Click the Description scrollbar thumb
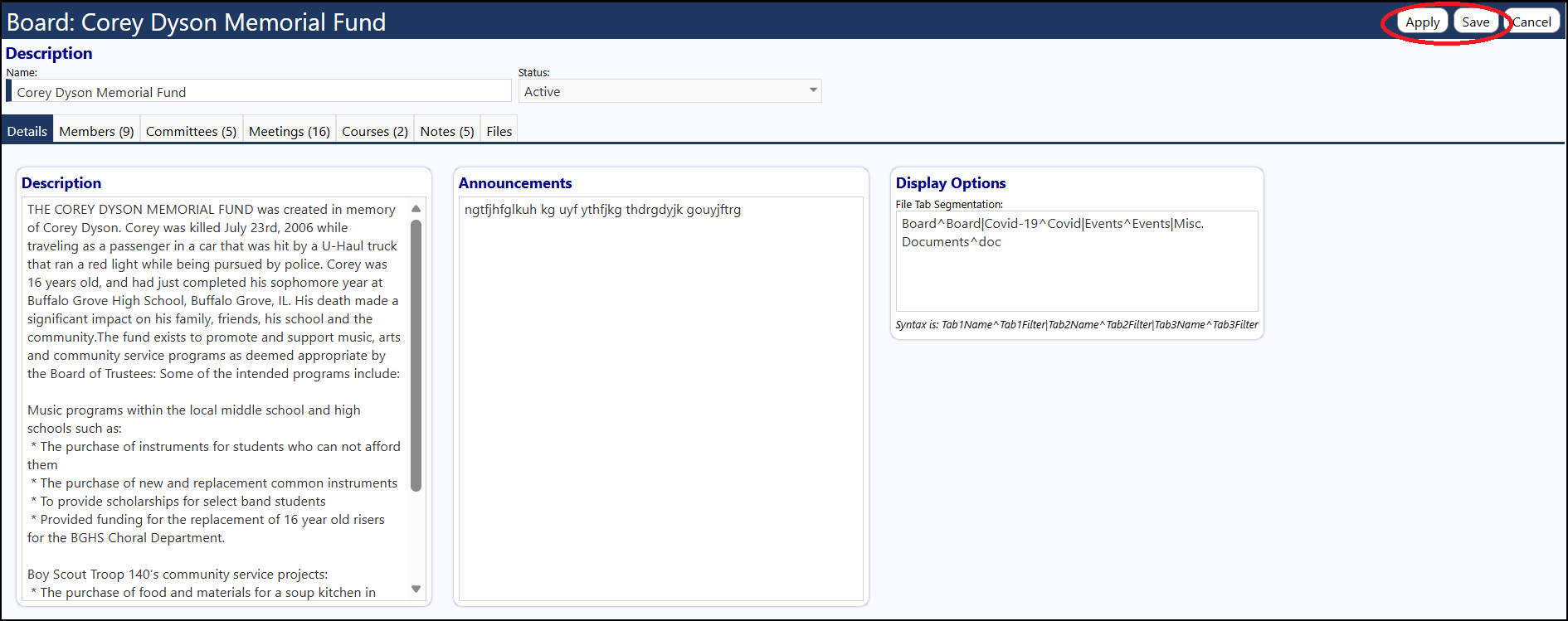1568x621 pixels. click(x=416, y=355)
